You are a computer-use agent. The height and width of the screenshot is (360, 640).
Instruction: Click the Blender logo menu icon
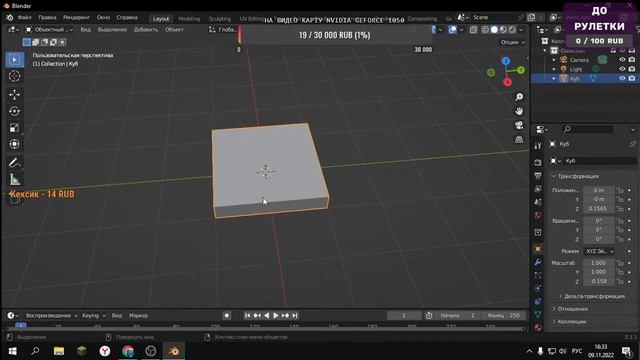click(9, 18)
